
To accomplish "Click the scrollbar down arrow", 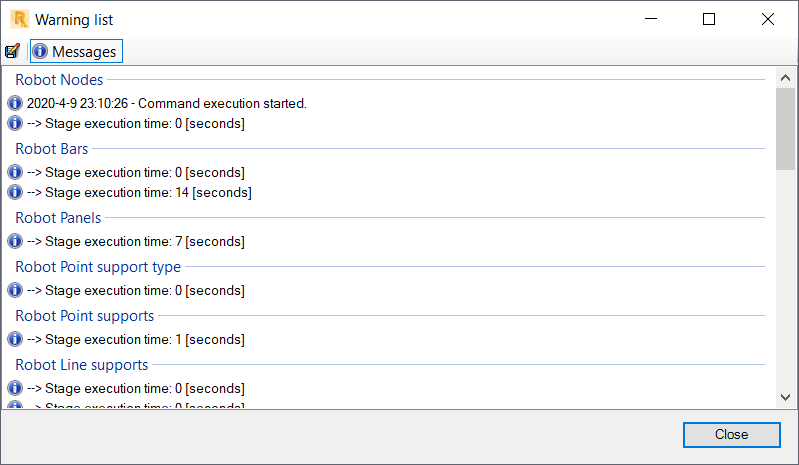I will point(785,397).
